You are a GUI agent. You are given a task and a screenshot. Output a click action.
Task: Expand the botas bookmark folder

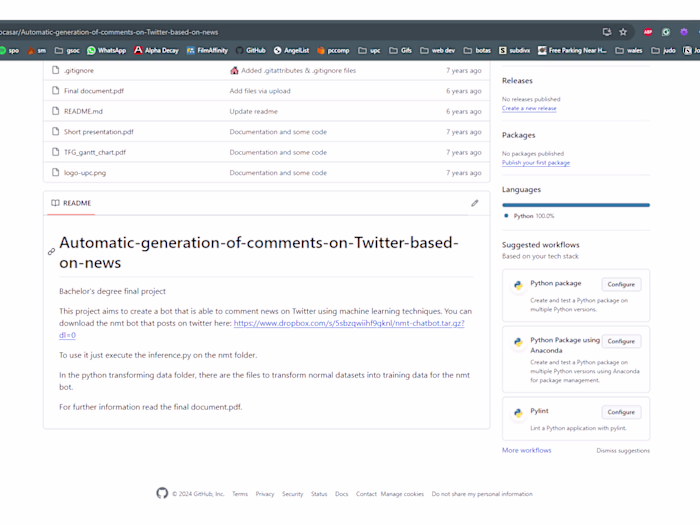tap(477, 50)
